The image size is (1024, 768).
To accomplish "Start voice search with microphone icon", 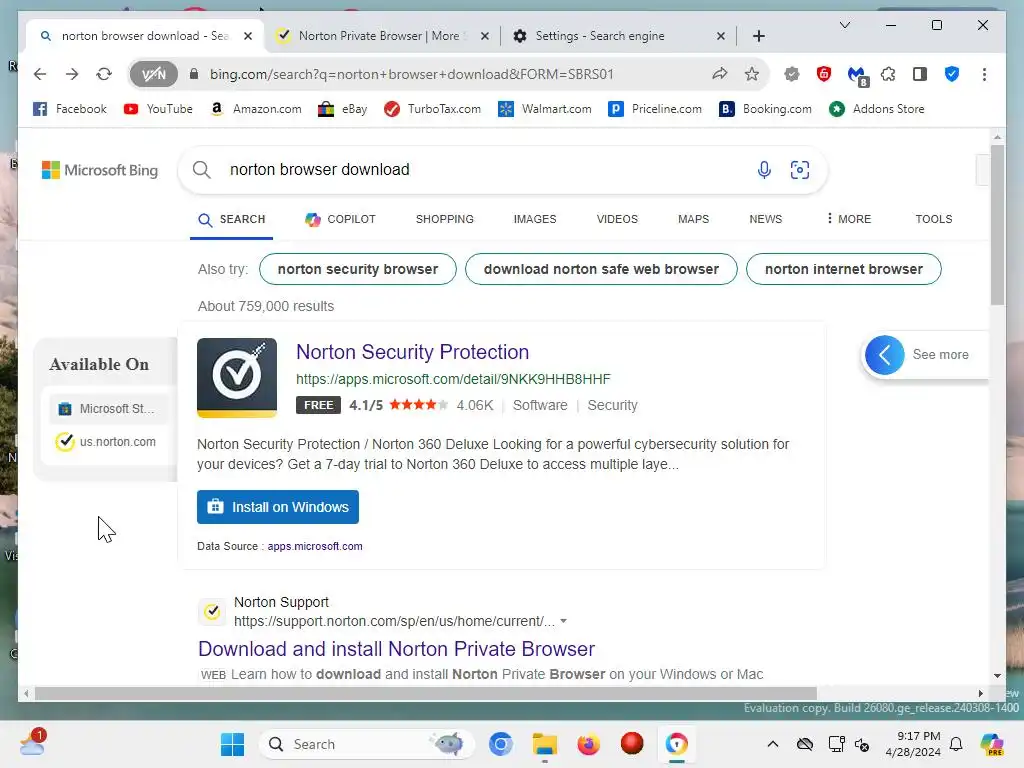I will pyautogui.click(x=764, y=170).
